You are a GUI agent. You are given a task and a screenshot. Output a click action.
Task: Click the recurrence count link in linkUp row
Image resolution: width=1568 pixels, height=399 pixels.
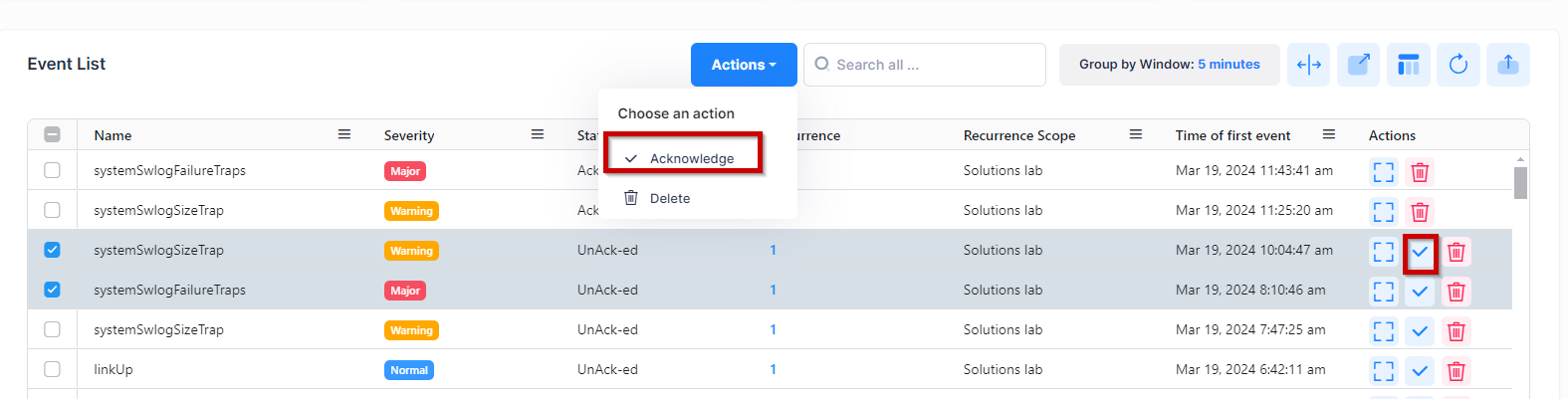pos(773,369)
